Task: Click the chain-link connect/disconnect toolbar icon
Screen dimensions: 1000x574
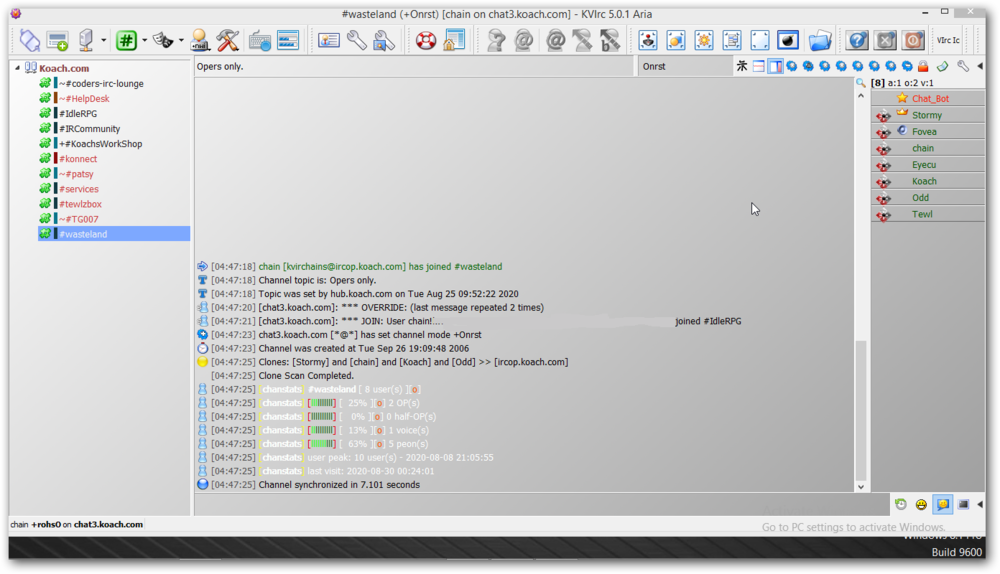Action: tap(29, 40)
